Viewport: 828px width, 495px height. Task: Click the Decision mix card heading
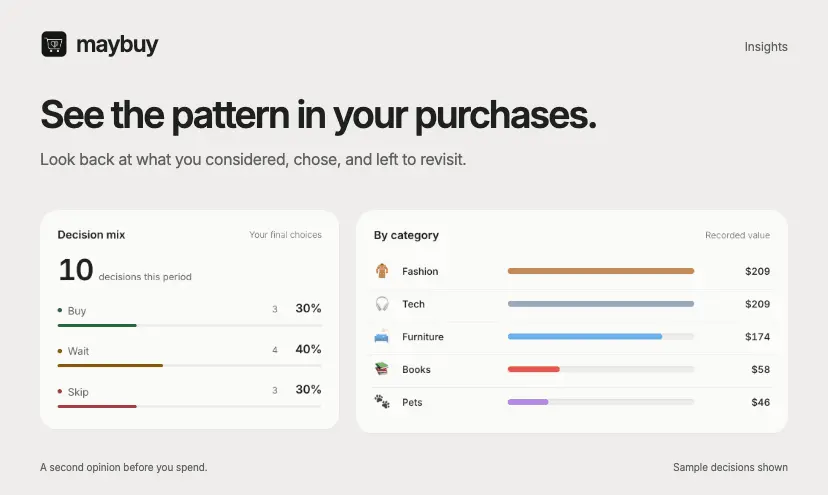click(x=91, y=235)
